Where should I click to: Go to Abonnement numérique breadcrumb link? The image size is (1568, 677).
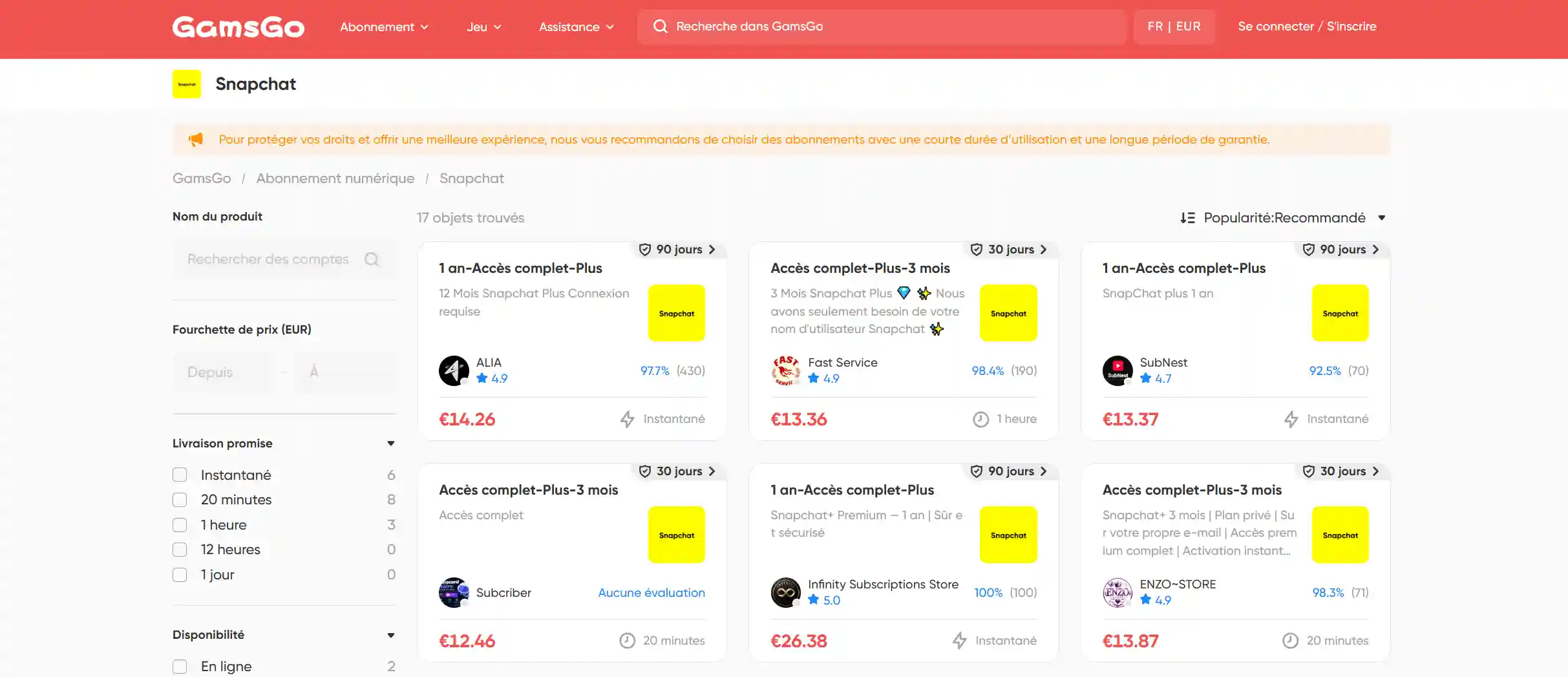pos(335,178)
